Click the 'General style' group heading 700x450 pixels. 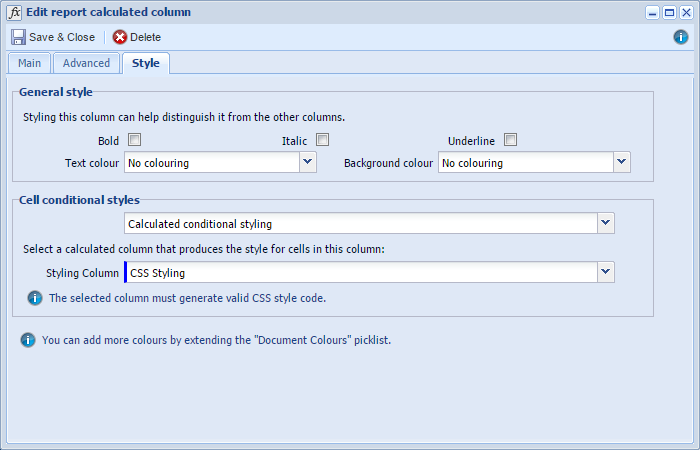click(x=56, y=92)
